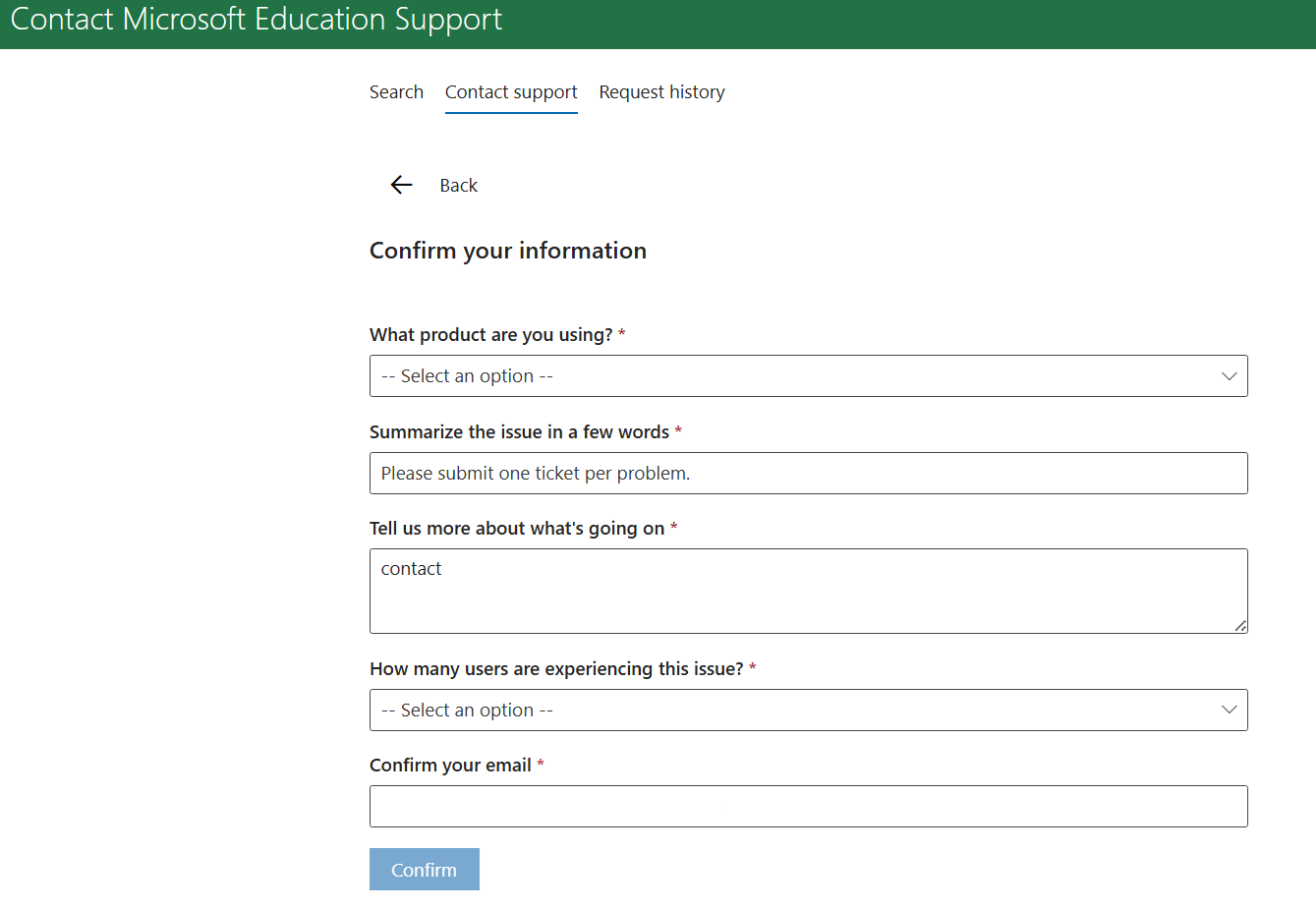Click the issue summary input field

(808, 473)
